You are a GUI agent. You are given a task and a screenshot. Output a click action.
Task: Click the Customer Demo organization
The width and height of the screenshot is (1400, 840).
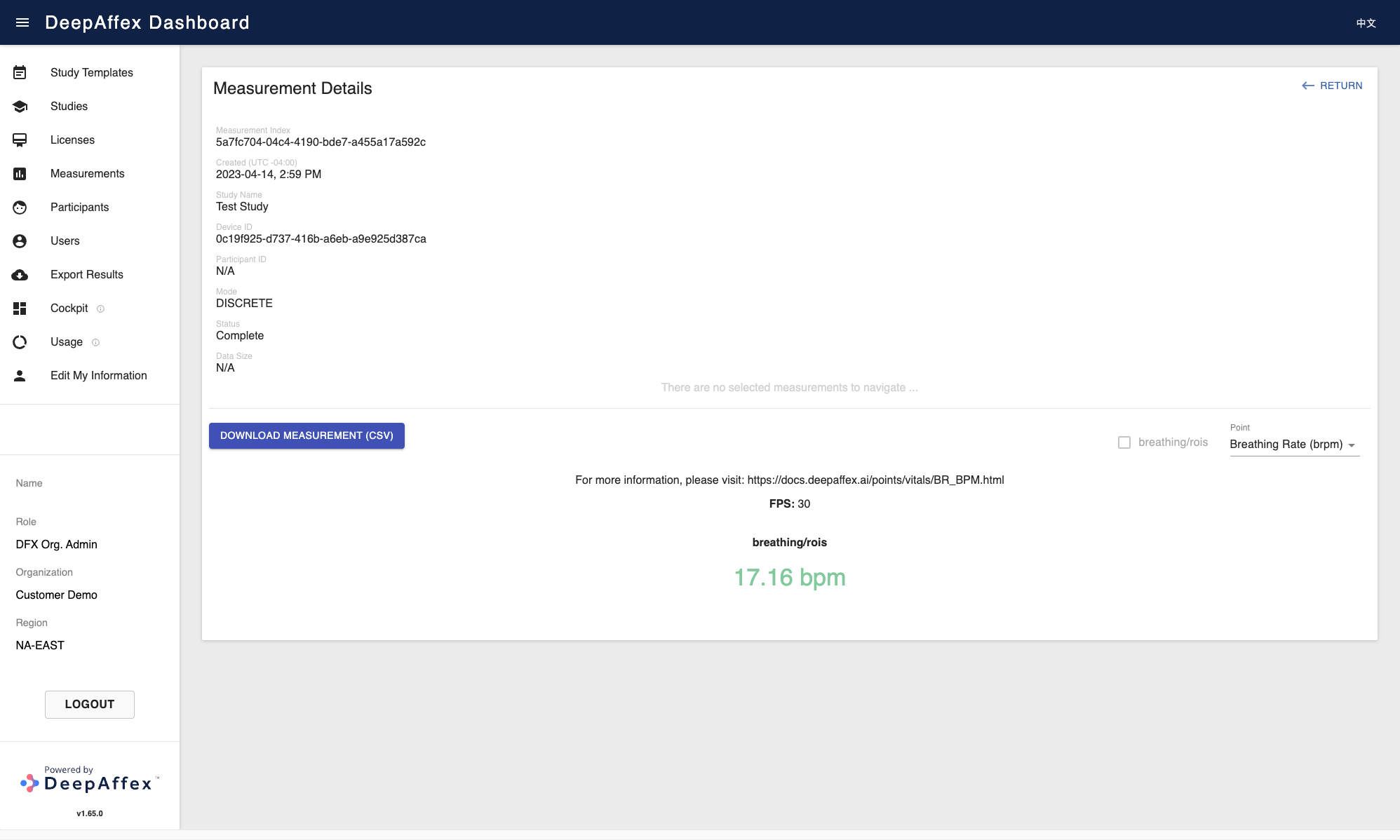click(57, 595)
